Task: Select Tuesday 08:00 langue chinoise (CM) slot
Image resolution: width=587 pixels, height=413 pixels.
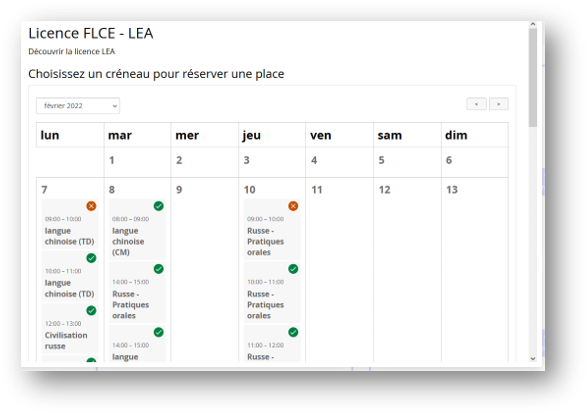Action: (137, 229)
